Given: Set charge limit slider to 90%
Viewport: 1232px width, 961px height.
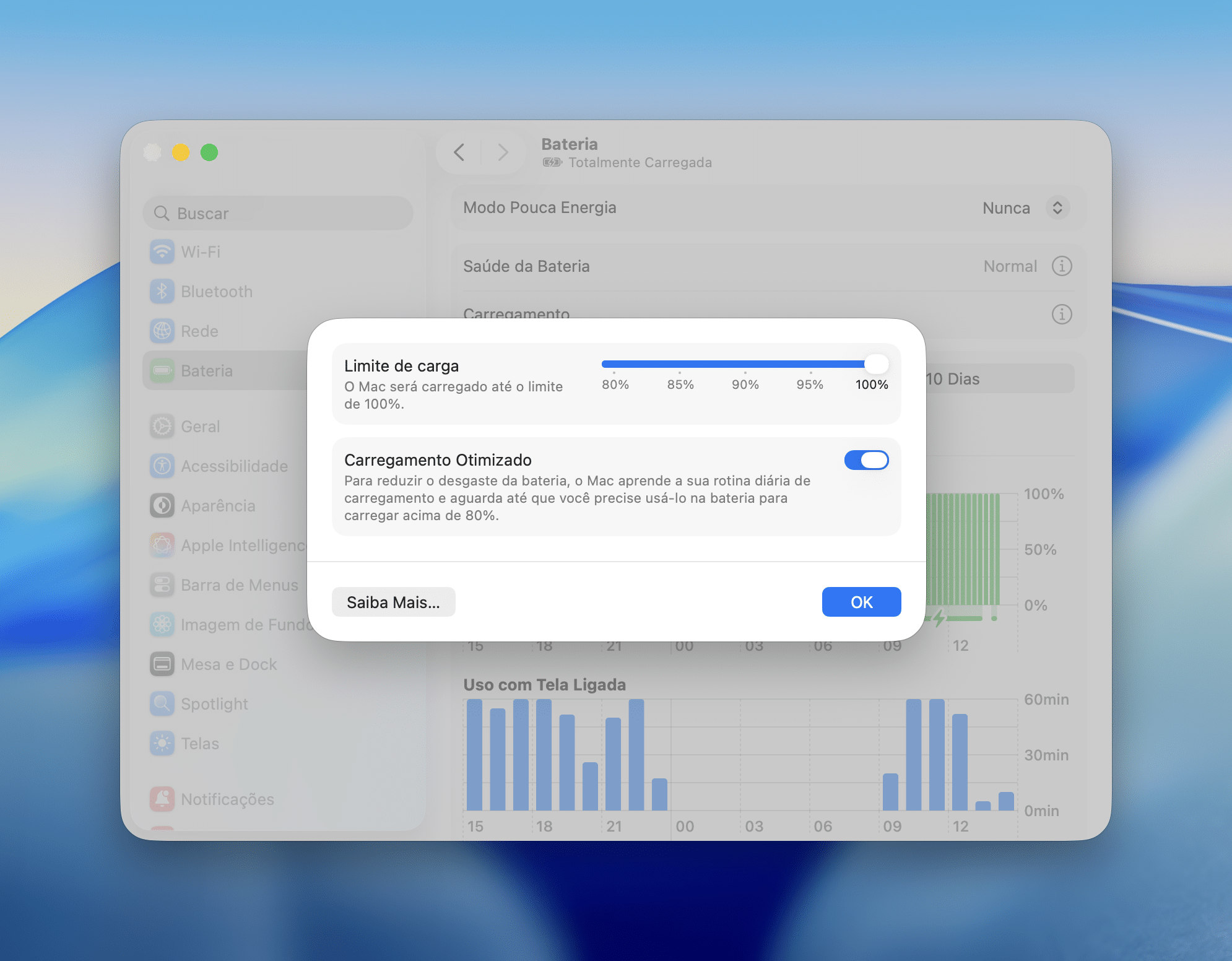Looking at the screenshot, I should (745, 365).
